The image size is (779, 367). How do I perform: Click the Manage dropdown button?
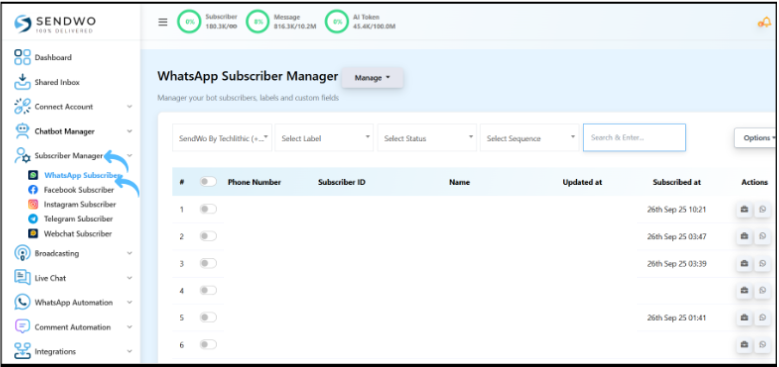(373, 78)
